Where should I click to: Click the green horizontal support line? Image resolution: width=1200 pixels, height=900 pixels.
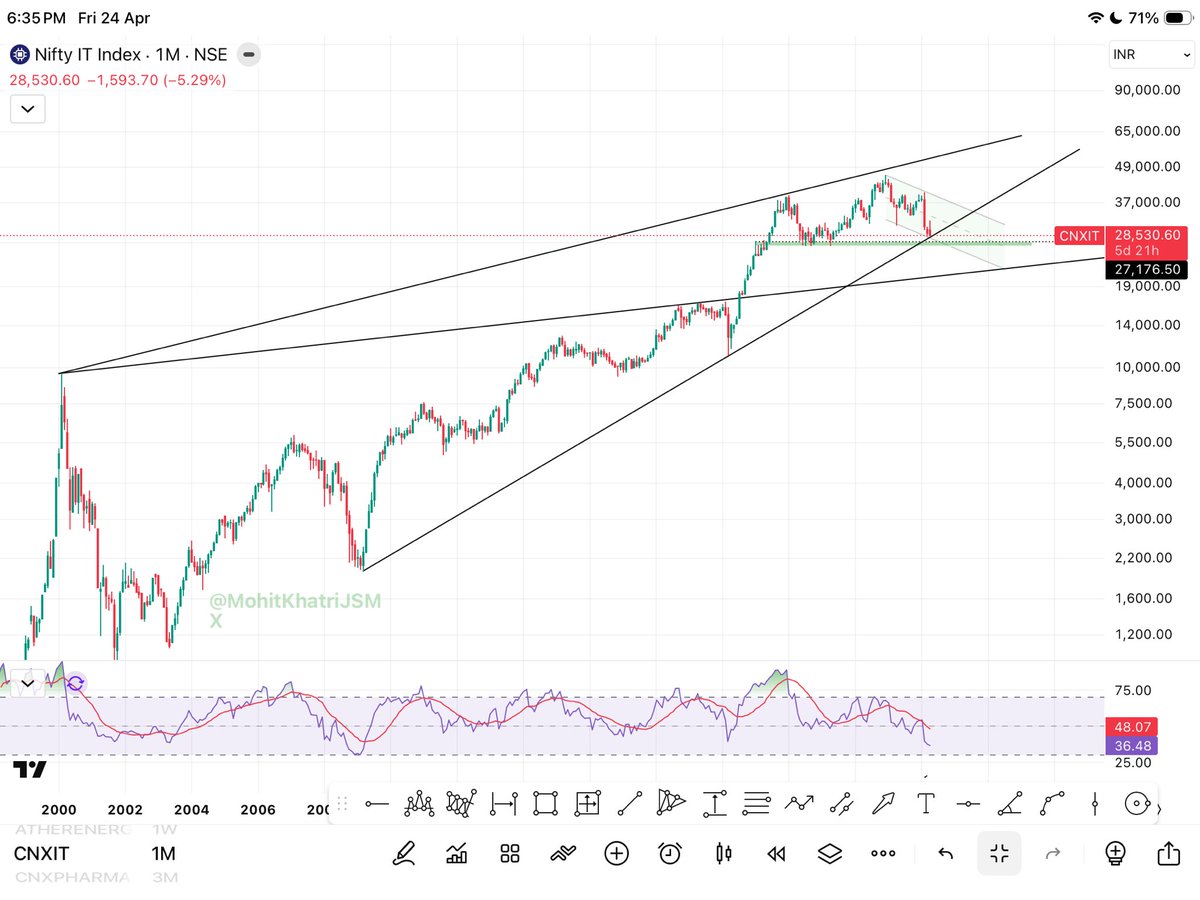(x=898, y=243)
